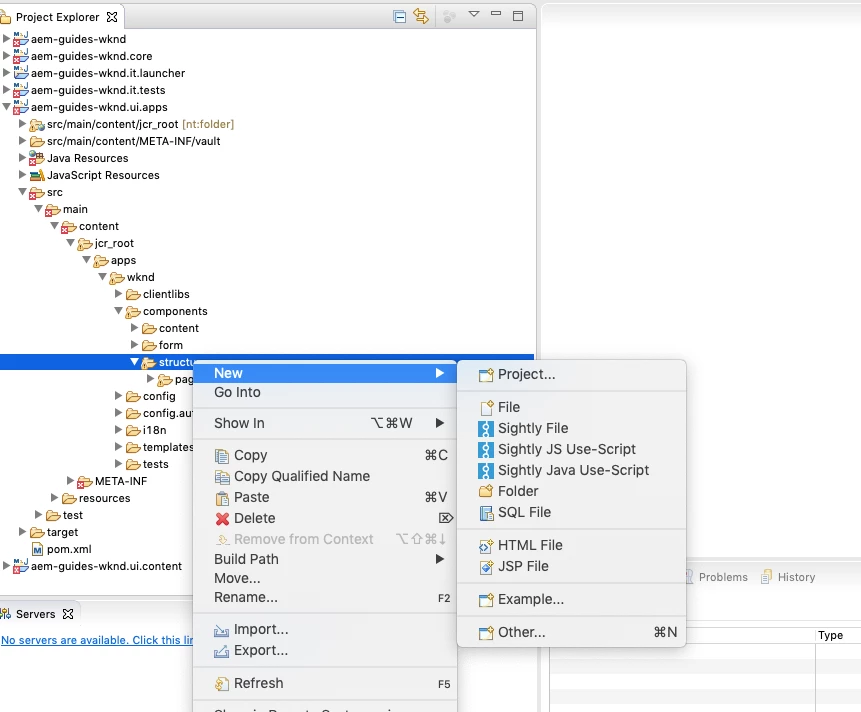The height and width of the screenshot is (712, 861).
Task: Choose Delete with red X icon
Action: click(325, 518)
